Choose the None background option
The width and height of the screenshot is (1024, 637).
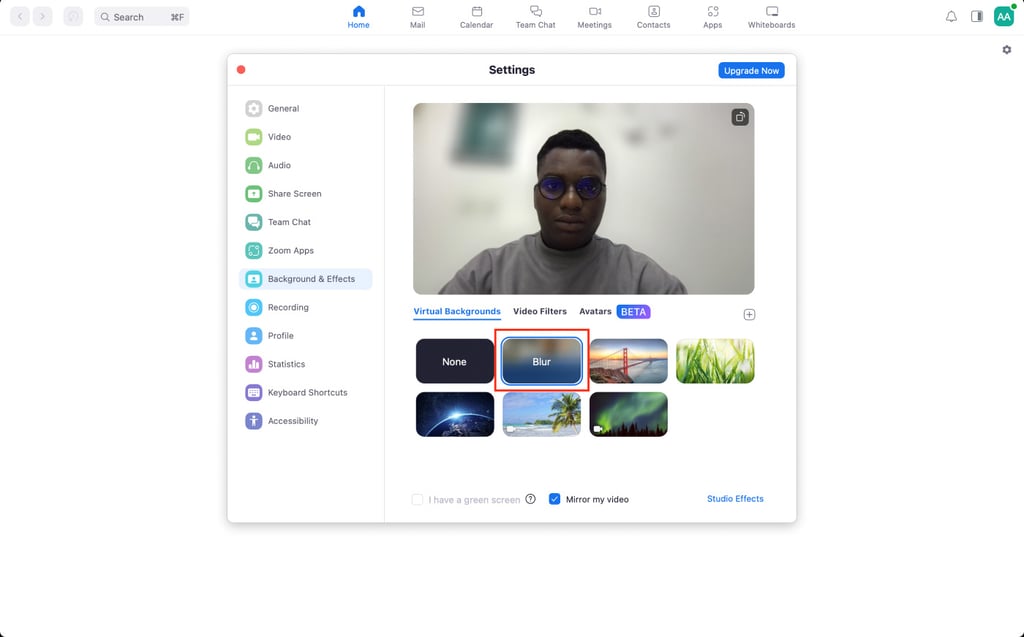pos(455,361)
